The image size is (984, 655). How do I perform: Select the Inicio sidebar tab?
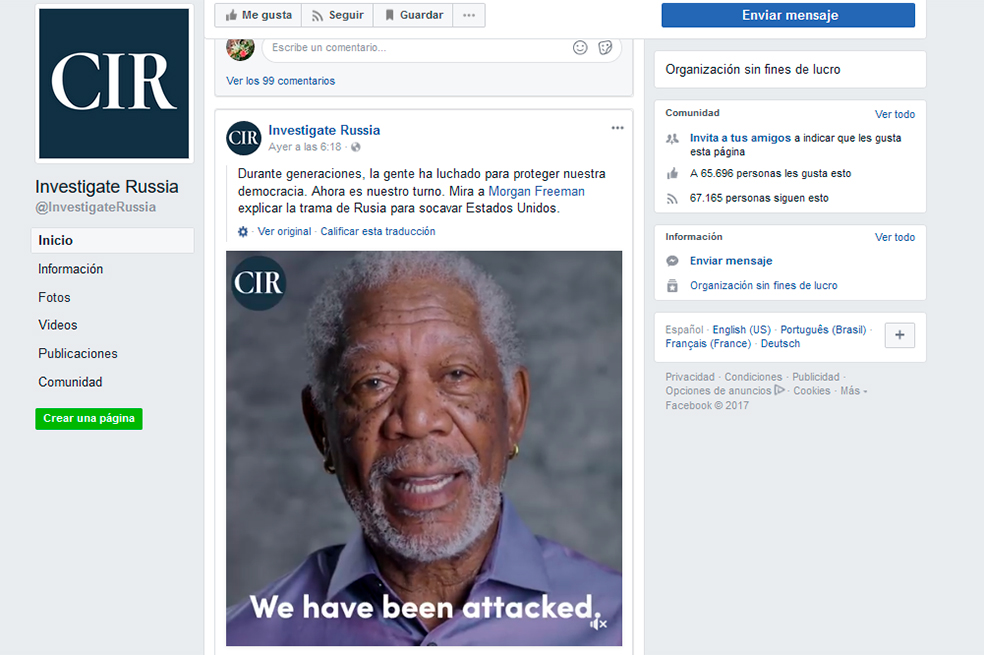(x=112, y=240)
